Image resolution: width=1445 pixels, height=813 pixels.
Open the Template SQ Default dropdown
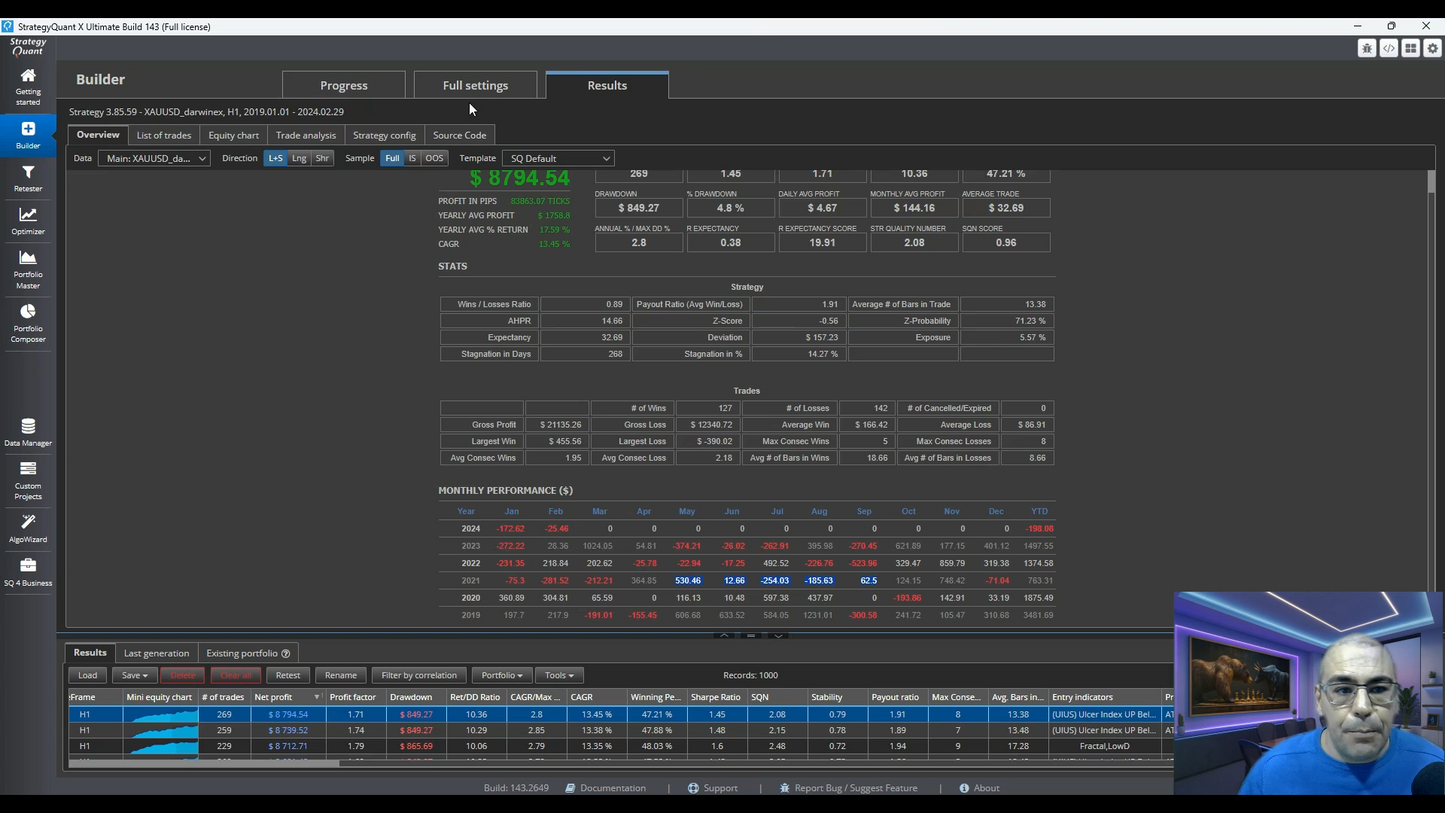(x=558, y=158)
